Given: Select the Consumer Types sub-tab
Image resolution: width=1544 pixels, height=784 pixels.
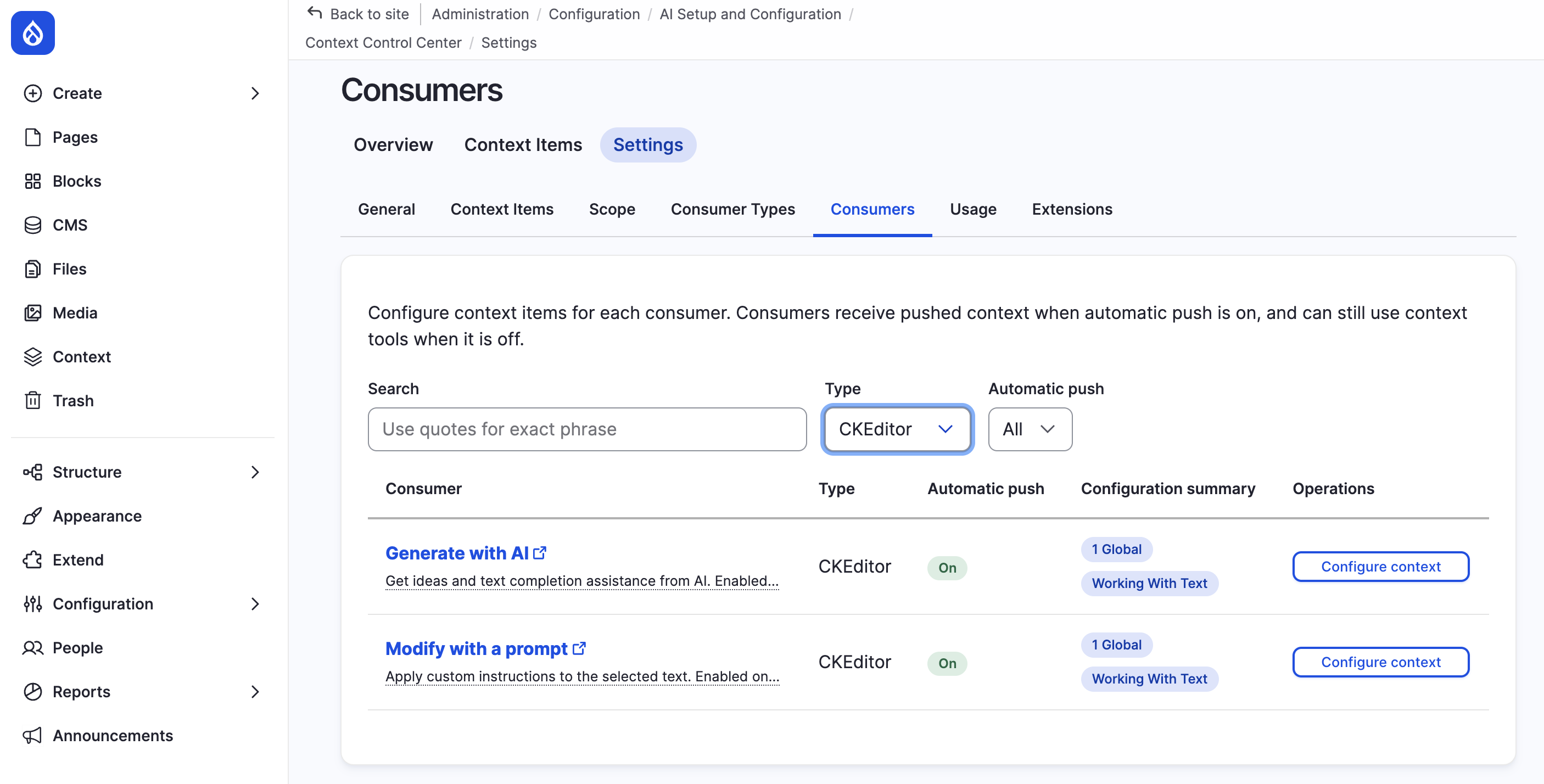Looking at the screenshot, I should tap(732, 209).
